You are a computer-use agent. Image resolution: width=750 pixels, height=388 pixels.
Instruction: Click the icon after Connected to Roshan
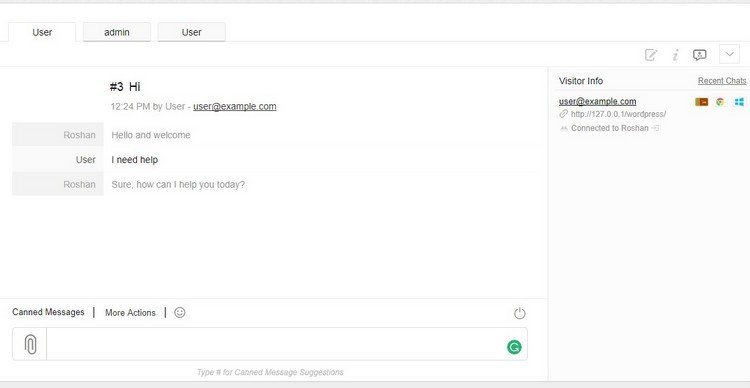point(656,128)
